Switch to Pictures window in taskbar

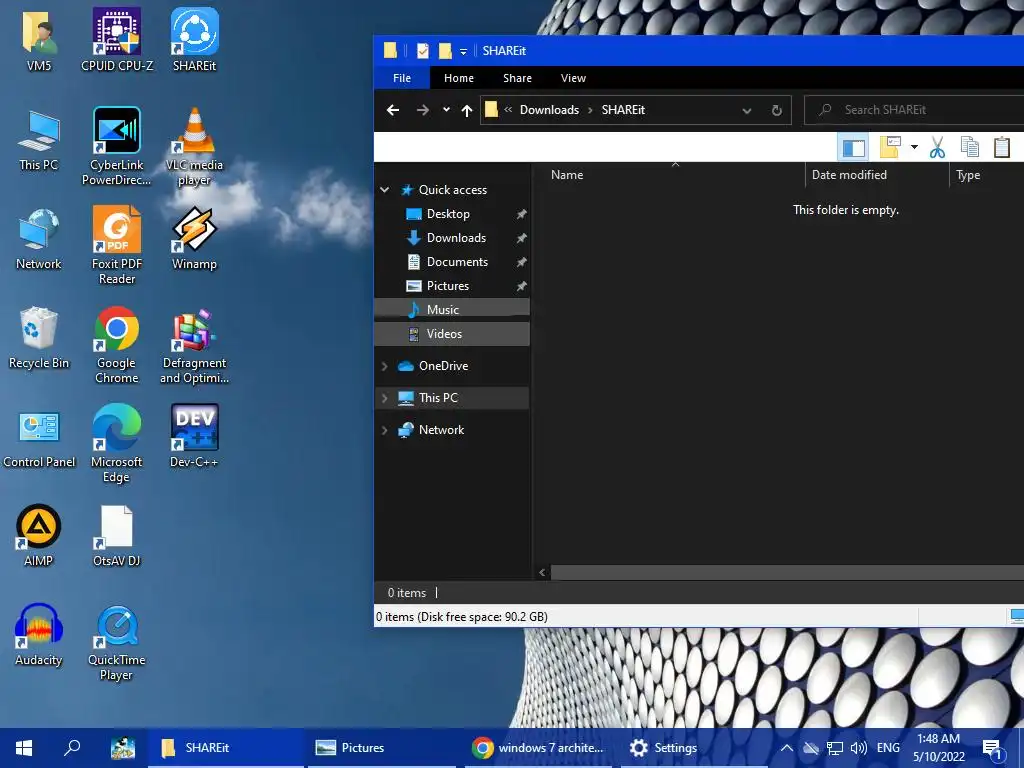pyautogui.click(x=380, y=748)
